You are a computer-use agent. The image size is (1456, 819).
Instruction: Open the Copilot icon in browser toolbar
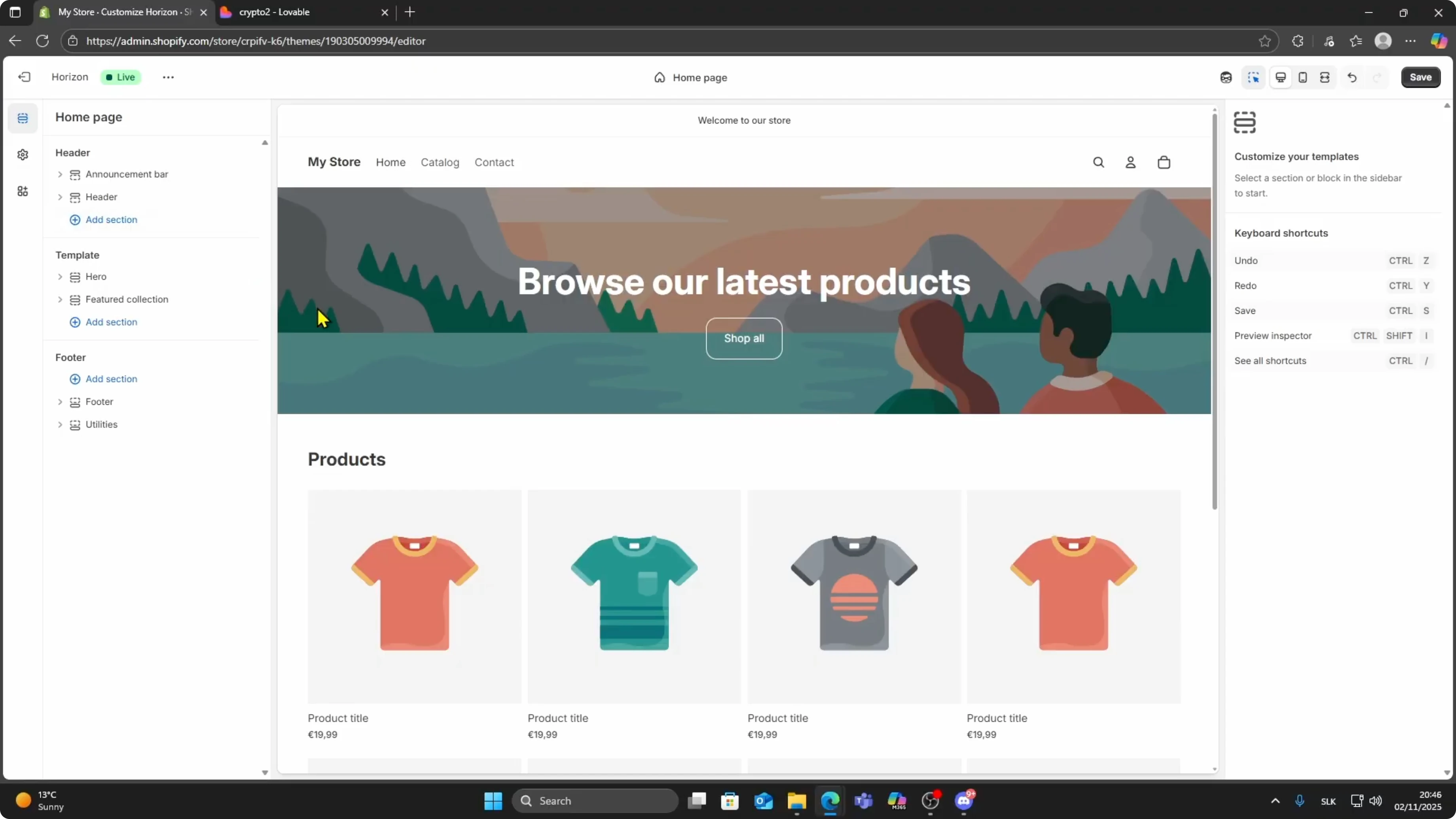pyautogui.click(x=1439, y=41)
